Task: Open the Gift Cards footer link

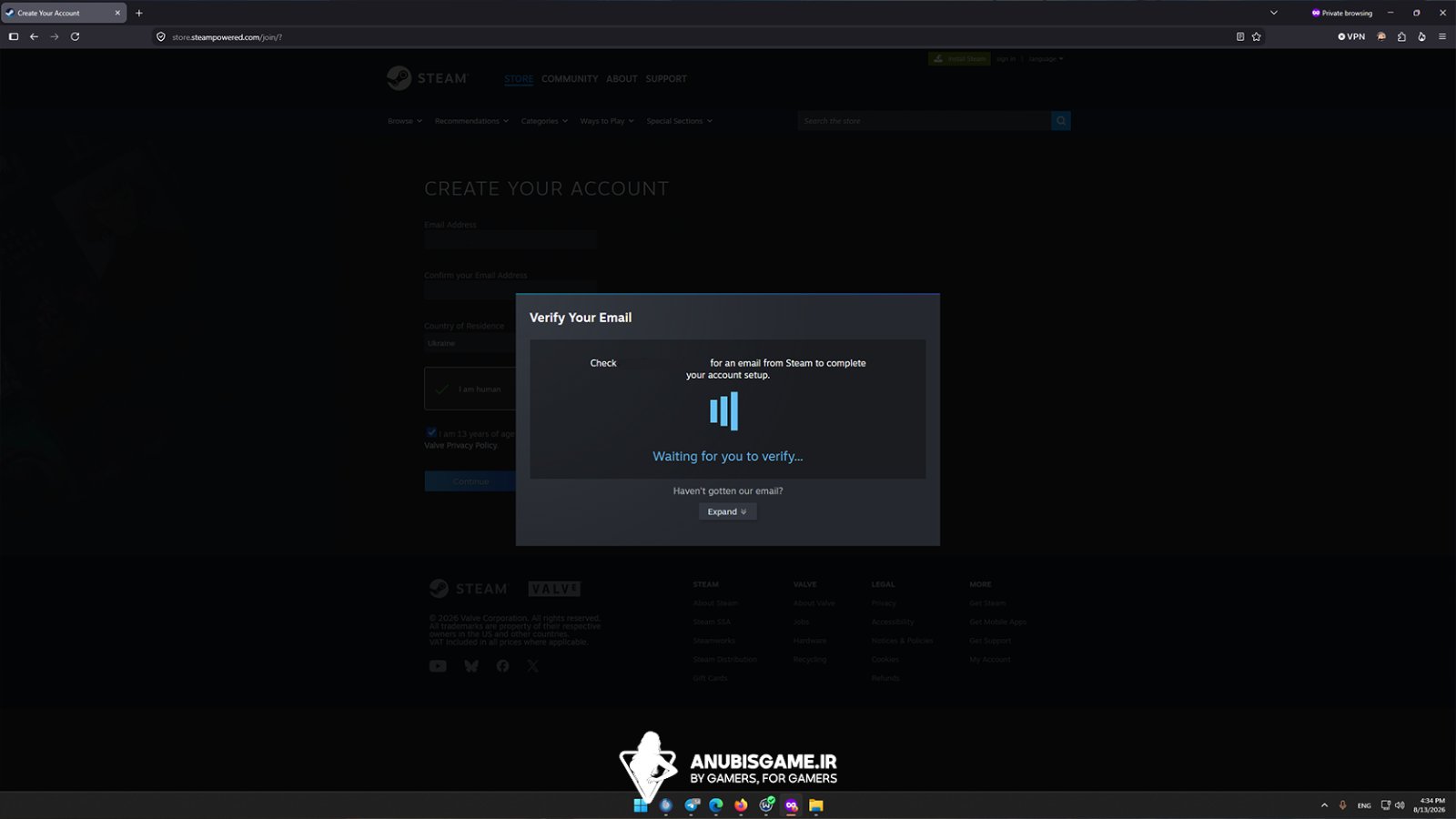Action: (710, 678)
